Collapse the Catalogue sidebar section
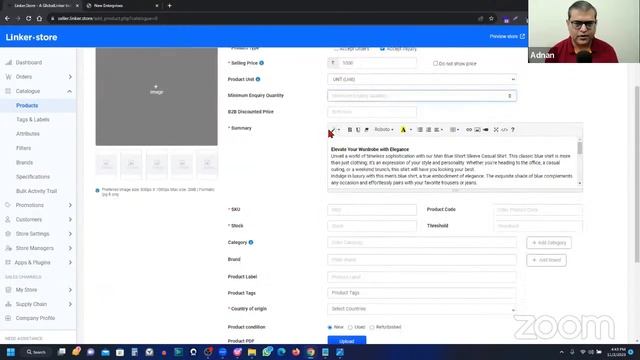The image size is (640, 360). tap(69, 91)
